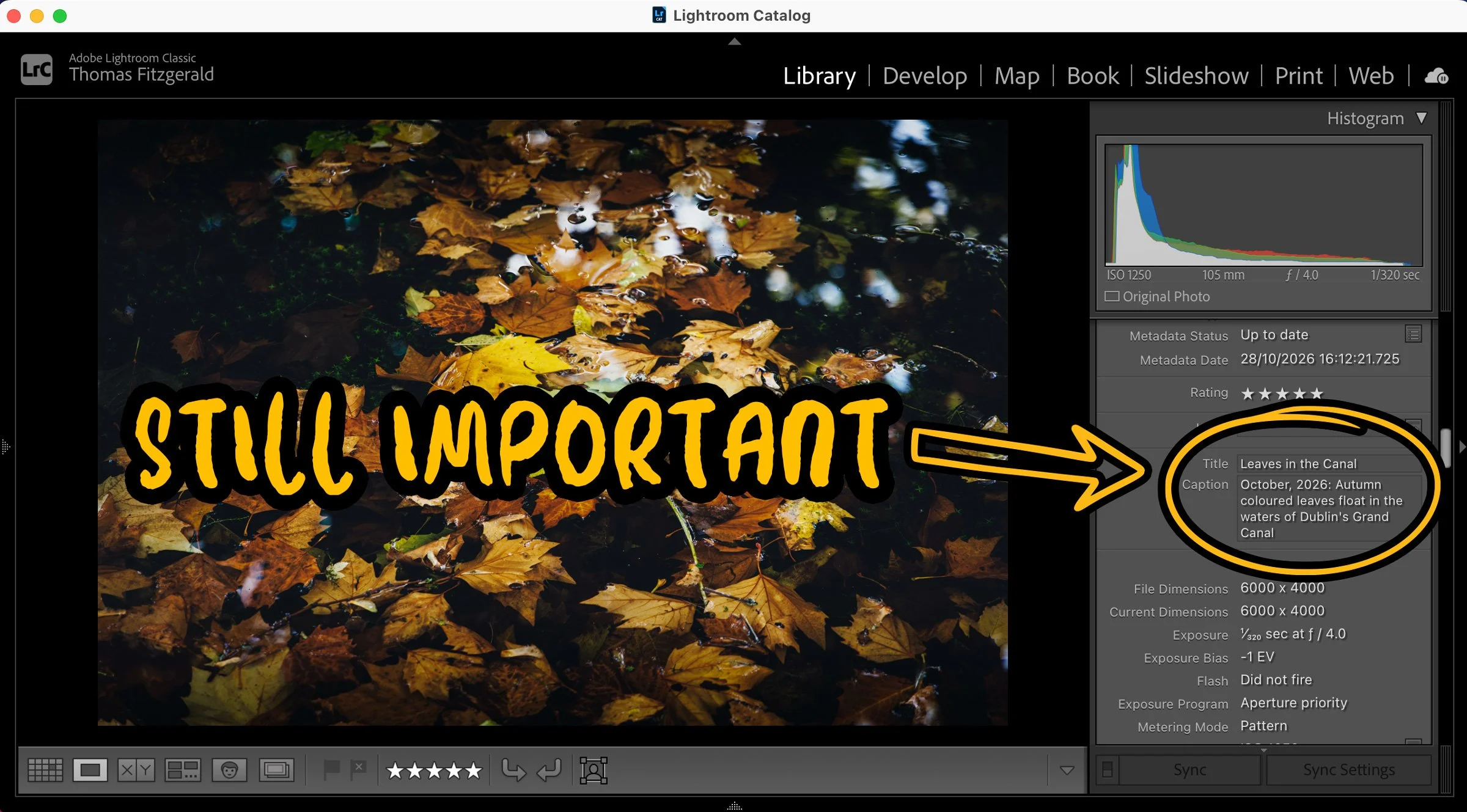1467x812 pixels.
Task: Click the Sync Settings button
Action: pos(1348,770)
